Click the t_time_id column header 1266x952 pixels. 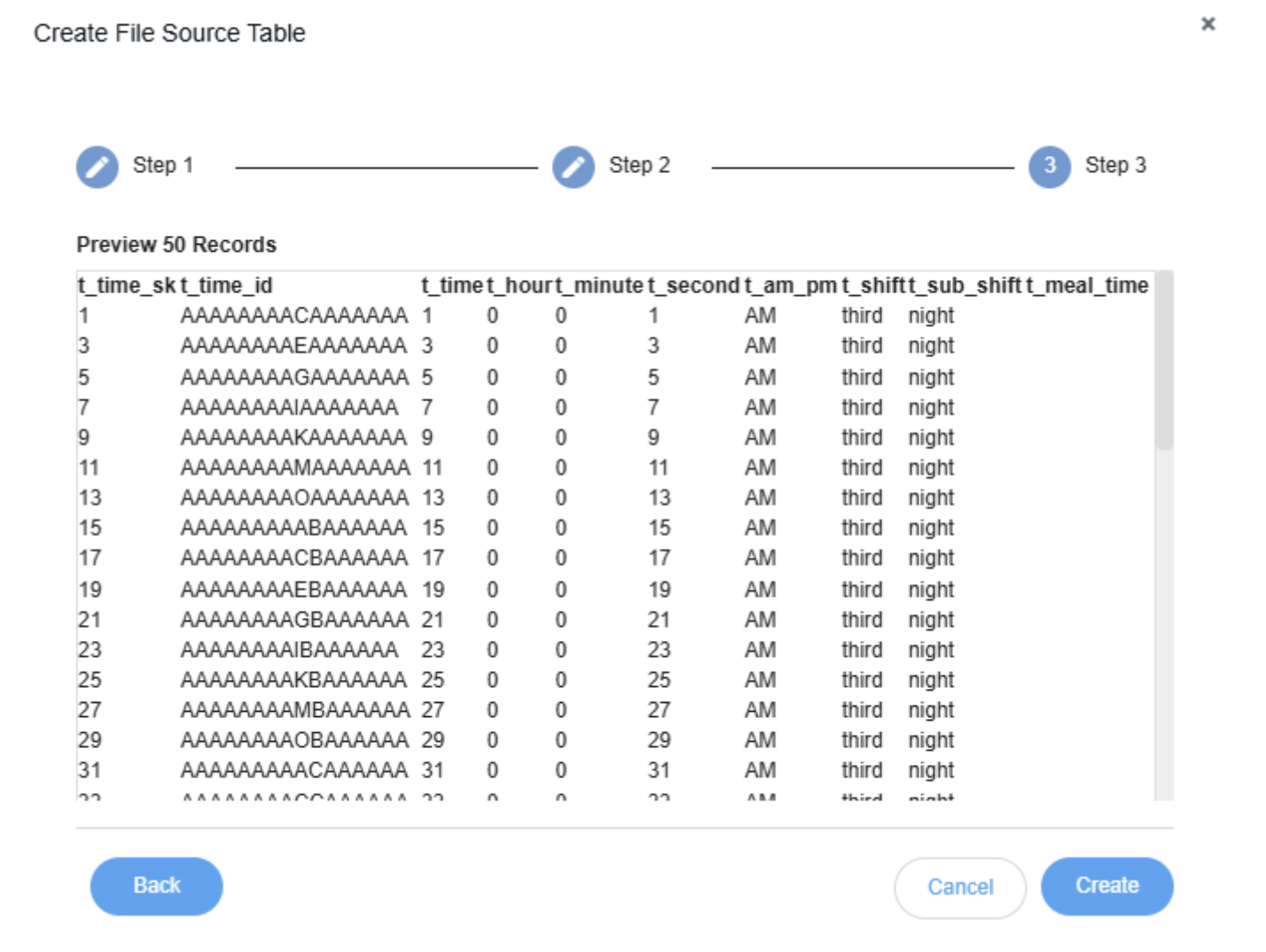click(227, 285)
